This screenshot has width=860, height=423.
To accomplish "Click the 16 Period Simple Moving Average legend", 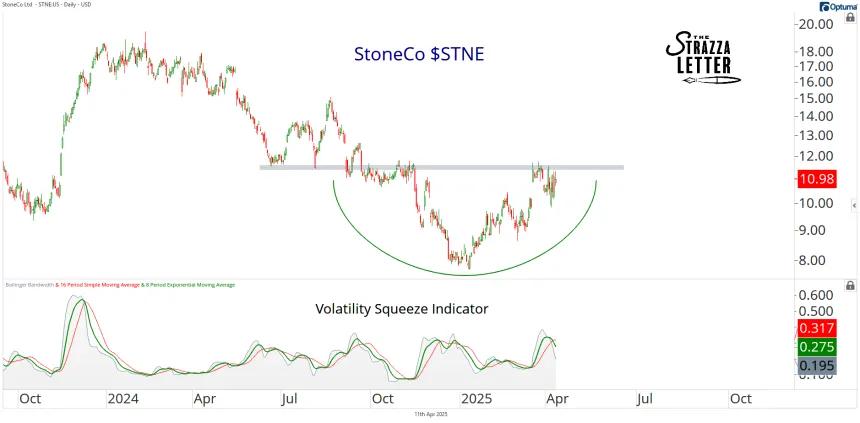I will point(98,285).
